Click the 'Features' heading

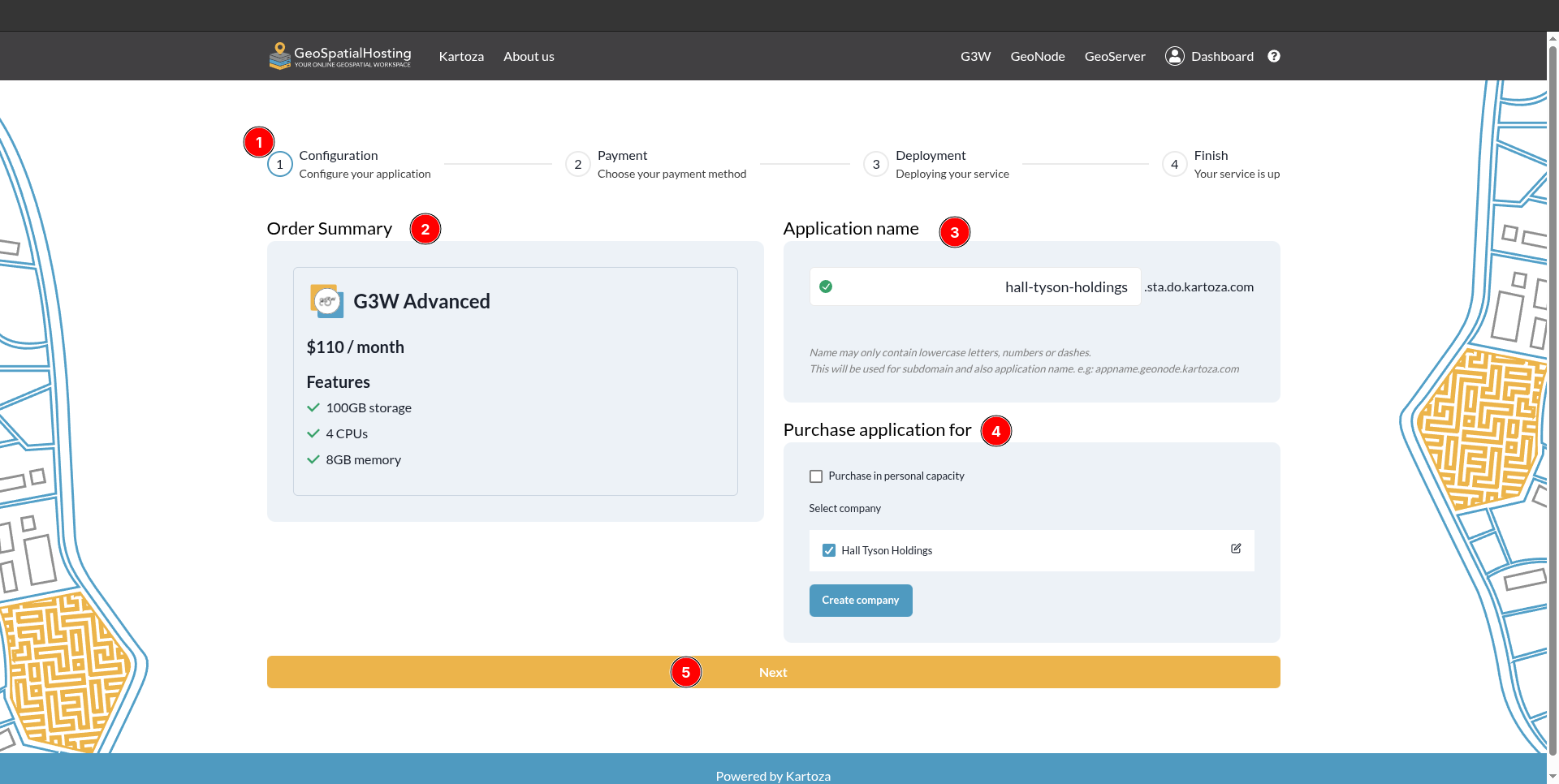(338, 382)
